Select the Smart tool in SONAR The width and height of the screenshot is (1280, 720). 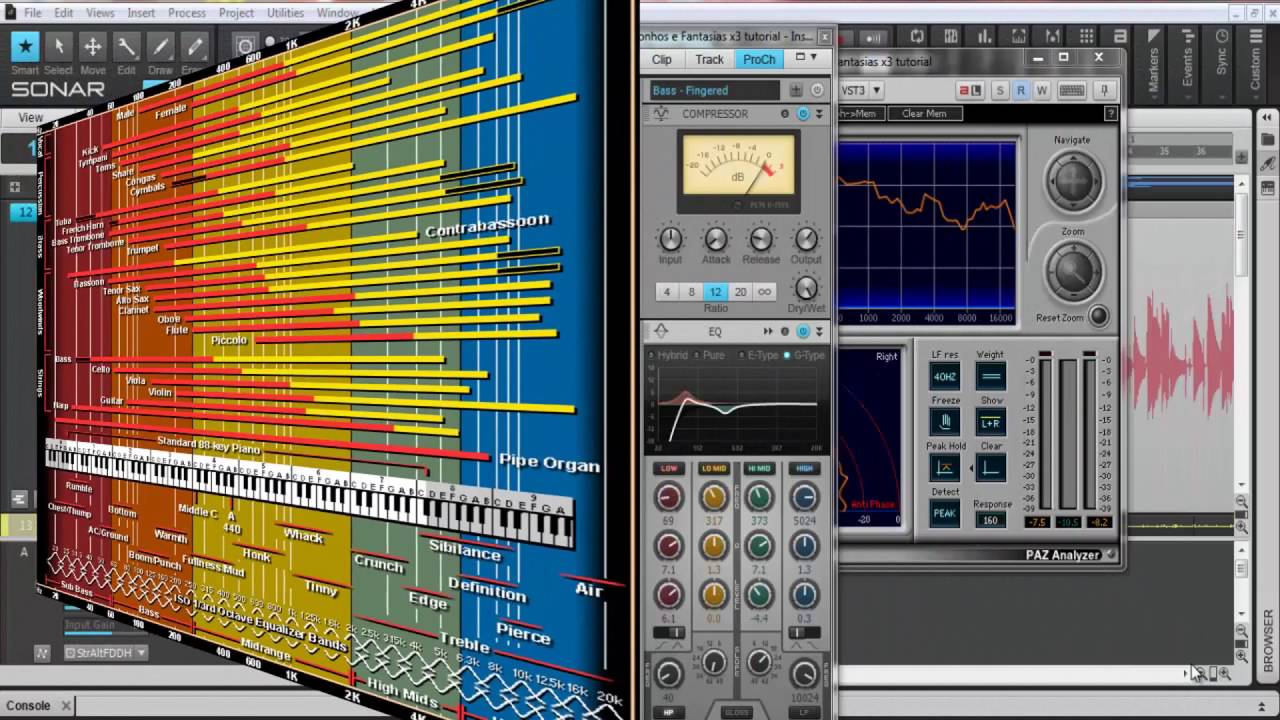(x=25, y=46)
